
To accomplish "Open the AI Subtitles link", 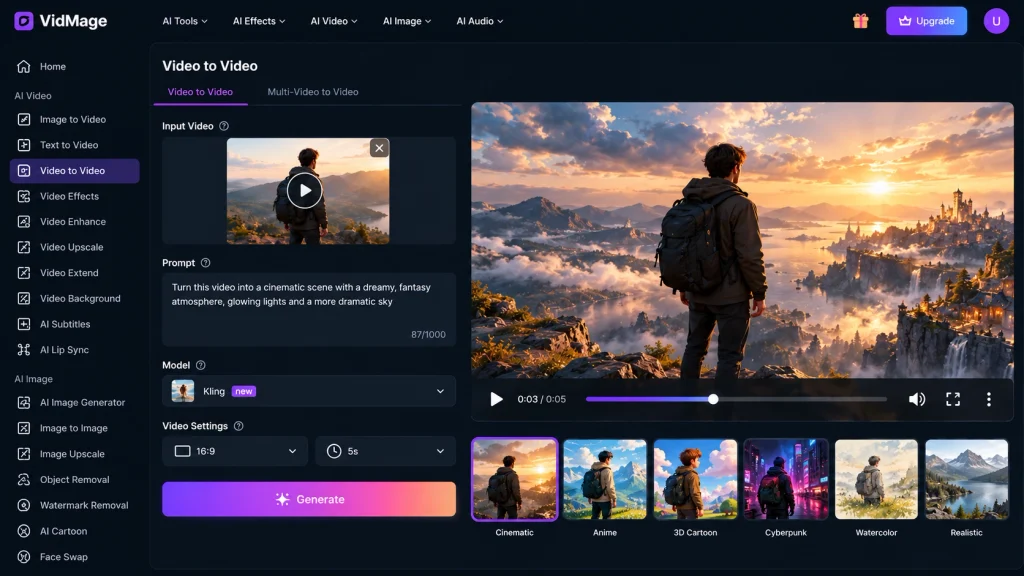I will pyautogui.click(x=65, y=324).
